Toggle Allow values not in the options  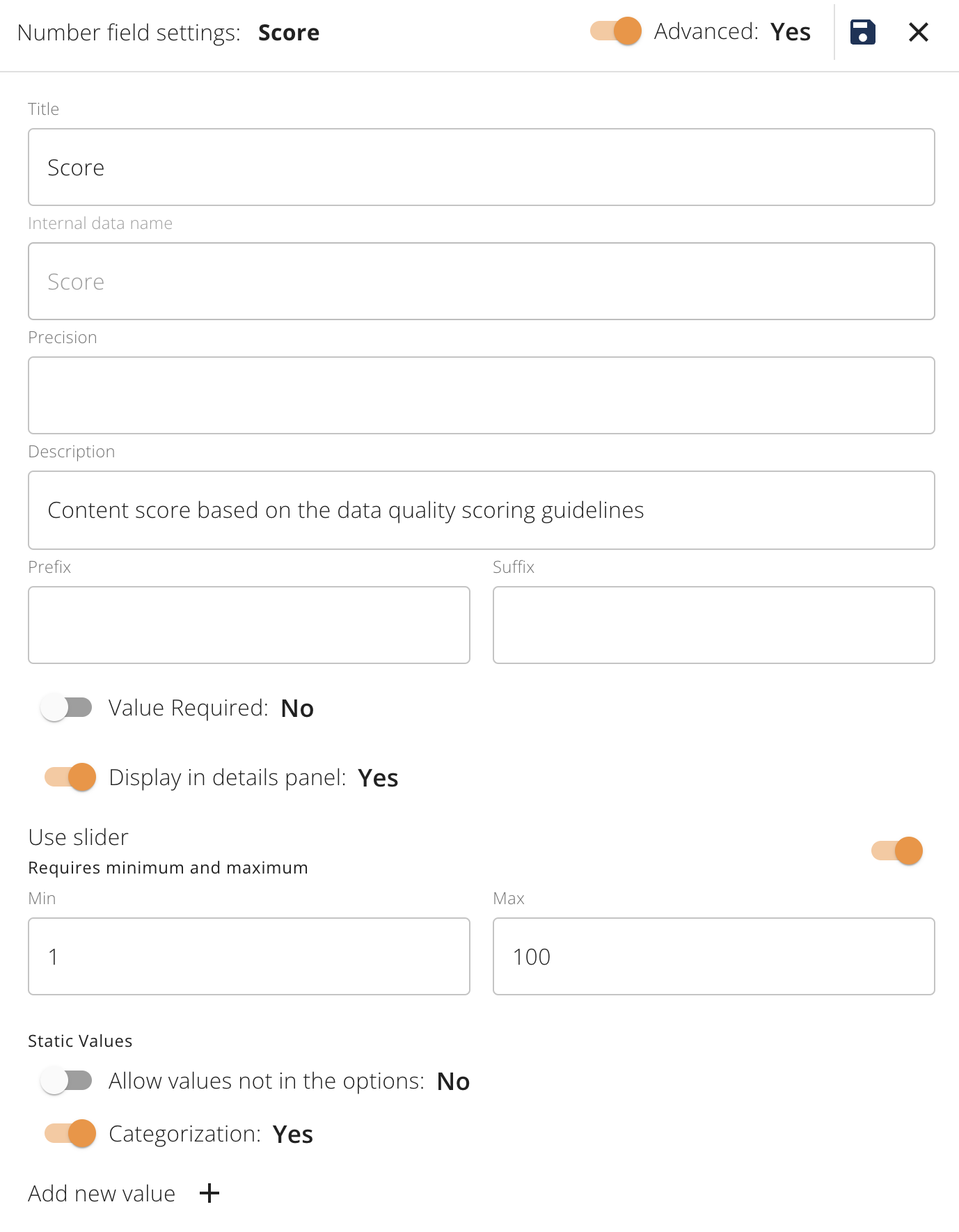(x=67, y=1080)
